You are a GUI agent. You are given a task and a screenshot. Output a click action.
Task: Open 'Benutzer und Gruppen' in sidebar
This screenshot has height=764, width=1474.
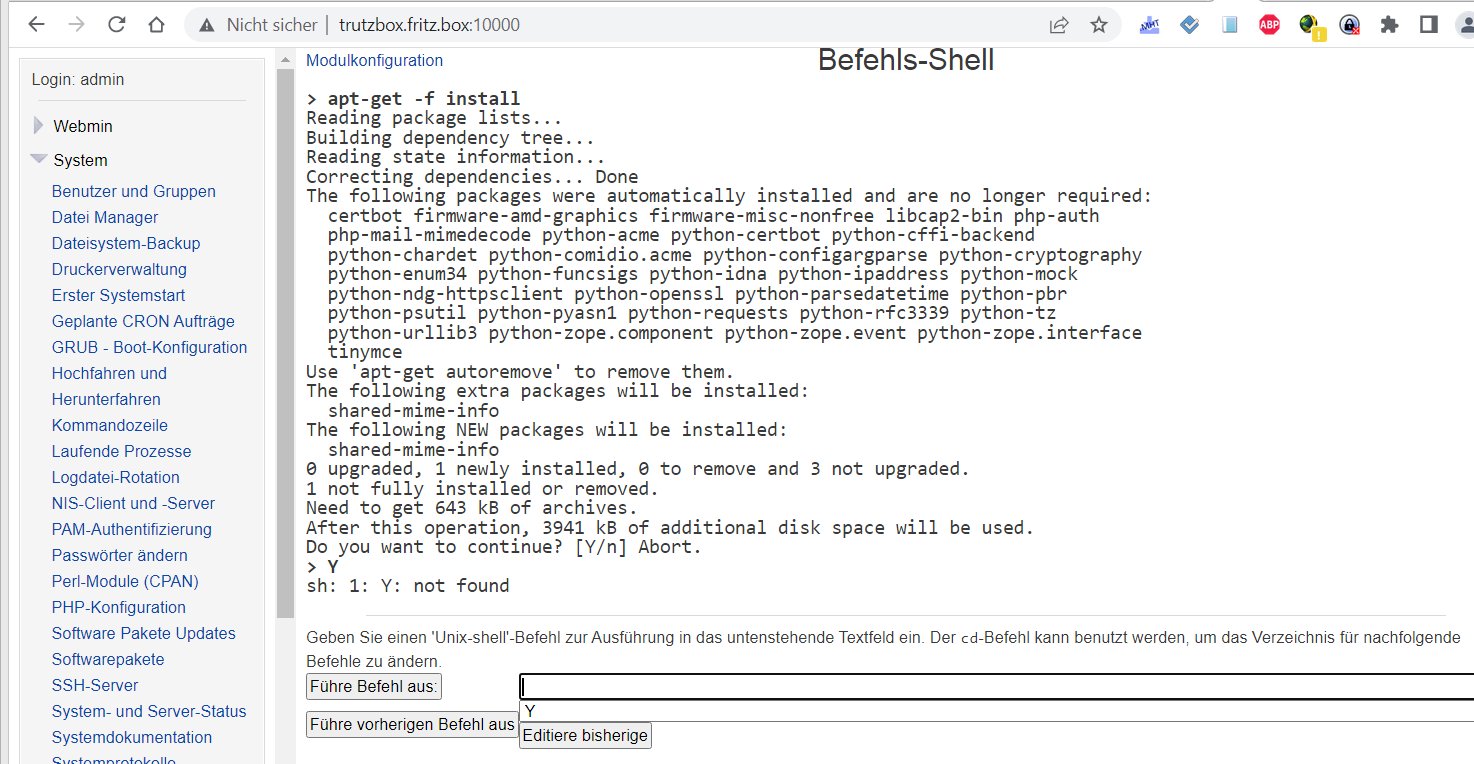(133, 191)
